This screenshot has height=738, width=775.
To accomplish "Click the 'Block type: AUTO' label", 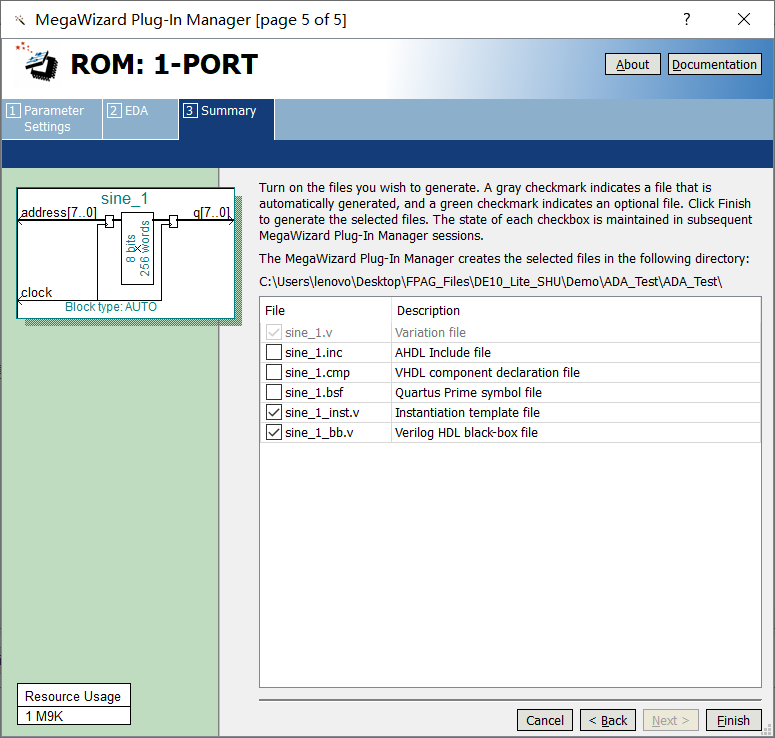I will point(111,306).
